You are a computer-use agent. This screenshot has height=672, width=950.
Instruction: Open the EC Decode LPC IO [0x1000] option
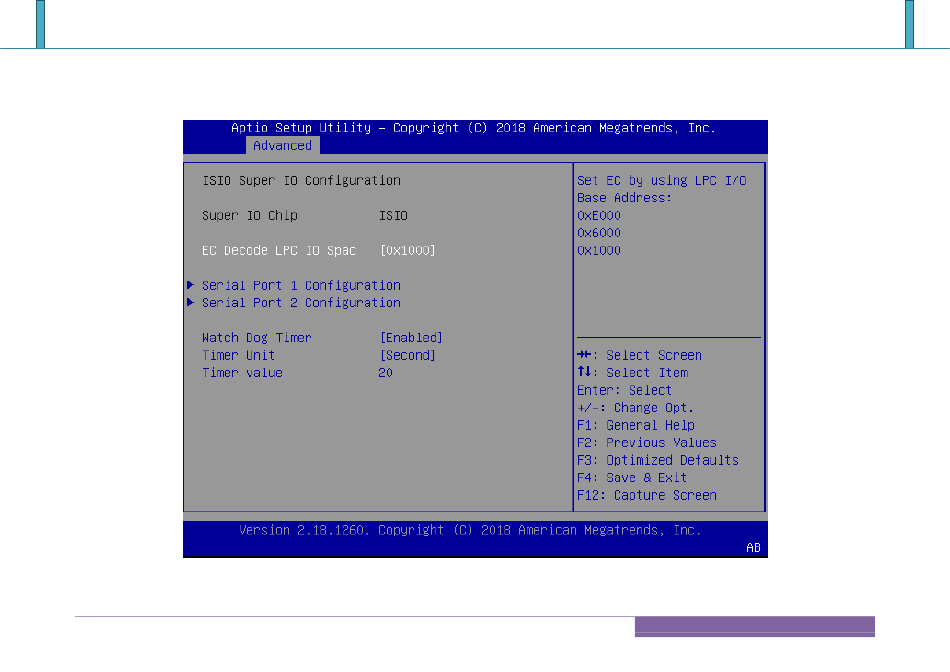click(407, 250)
